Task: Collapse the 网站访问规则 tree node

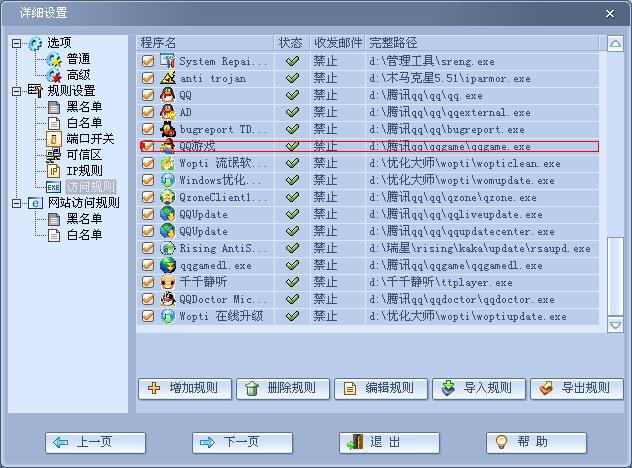Action: tap(17, 203)
